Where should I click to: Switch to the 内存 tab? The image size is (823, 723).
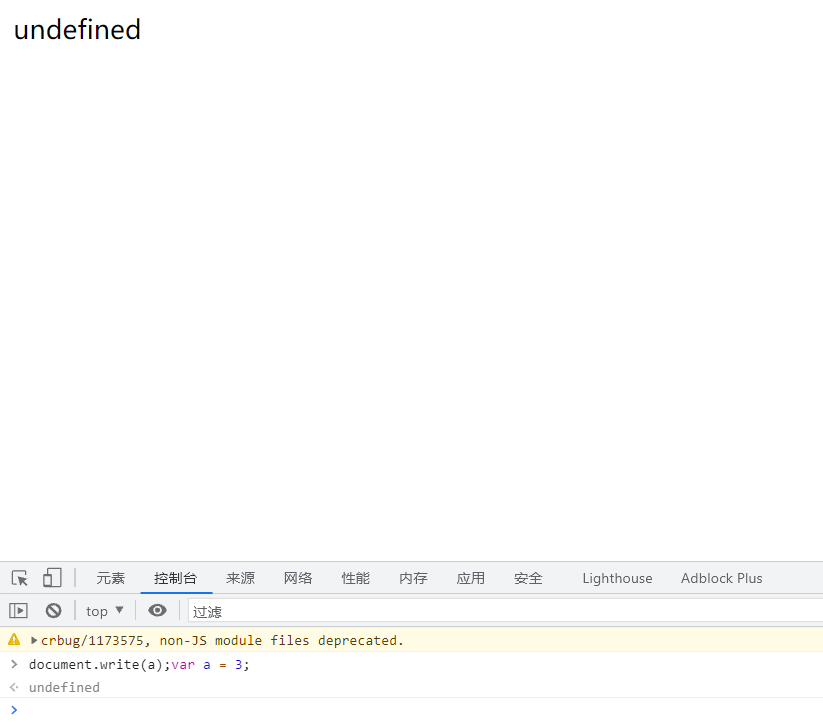413,578
